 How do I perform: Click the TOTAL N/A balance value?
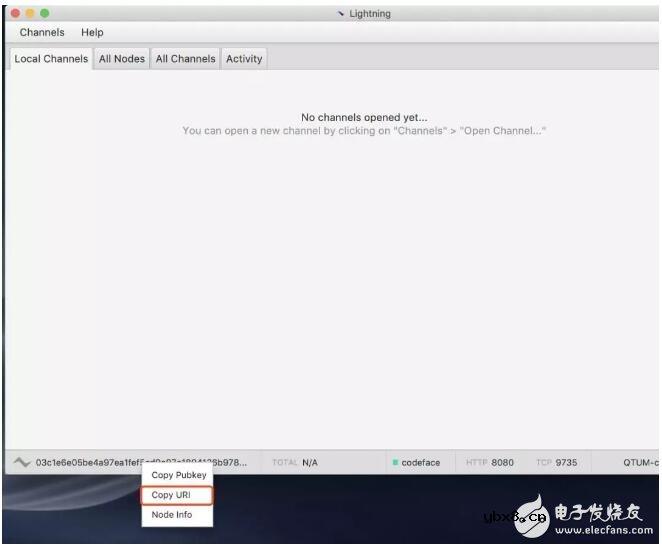pos(309,463)
